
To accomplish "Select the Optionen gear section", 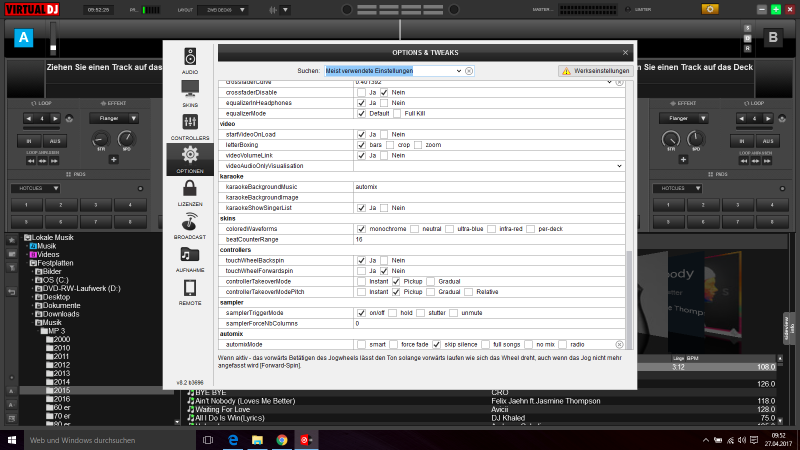I will point(190,160).
